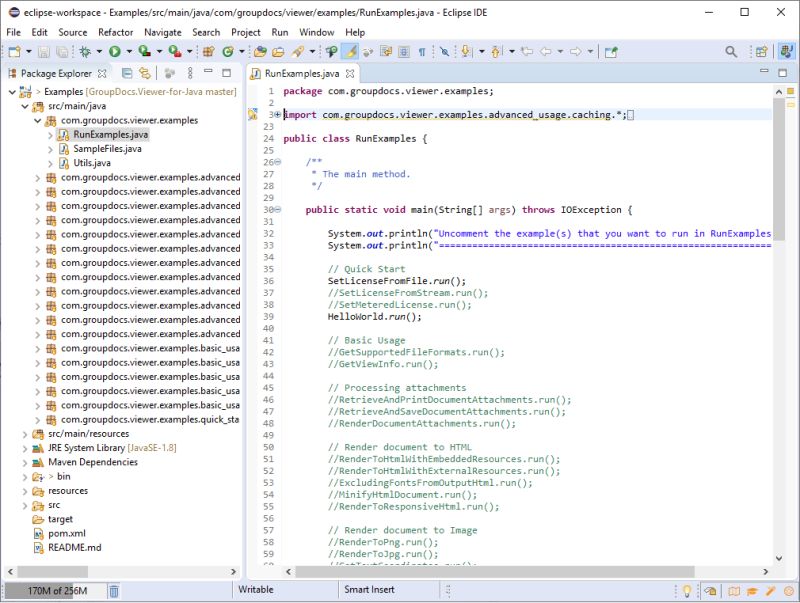Open the Debug dropdown arrow

click(99, 52)
